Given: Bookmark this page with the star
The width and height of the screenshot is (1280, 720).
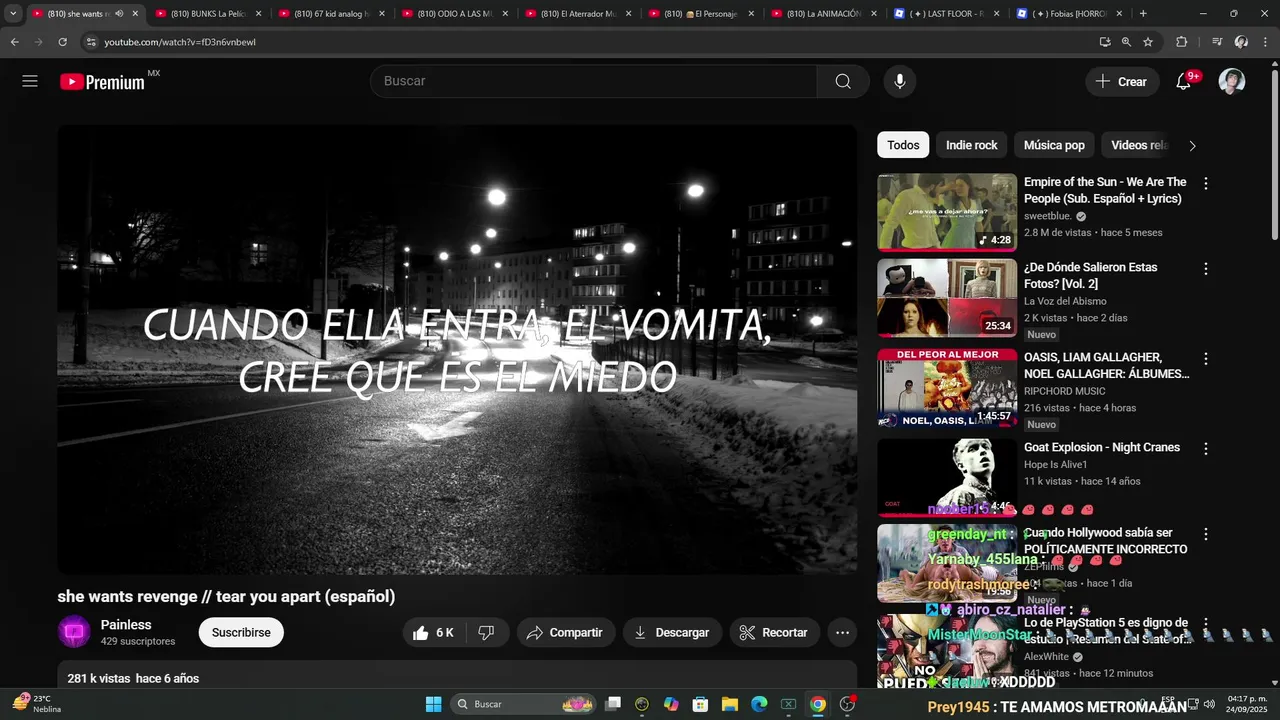Looking at the screenshot, I should [1148, 42].
